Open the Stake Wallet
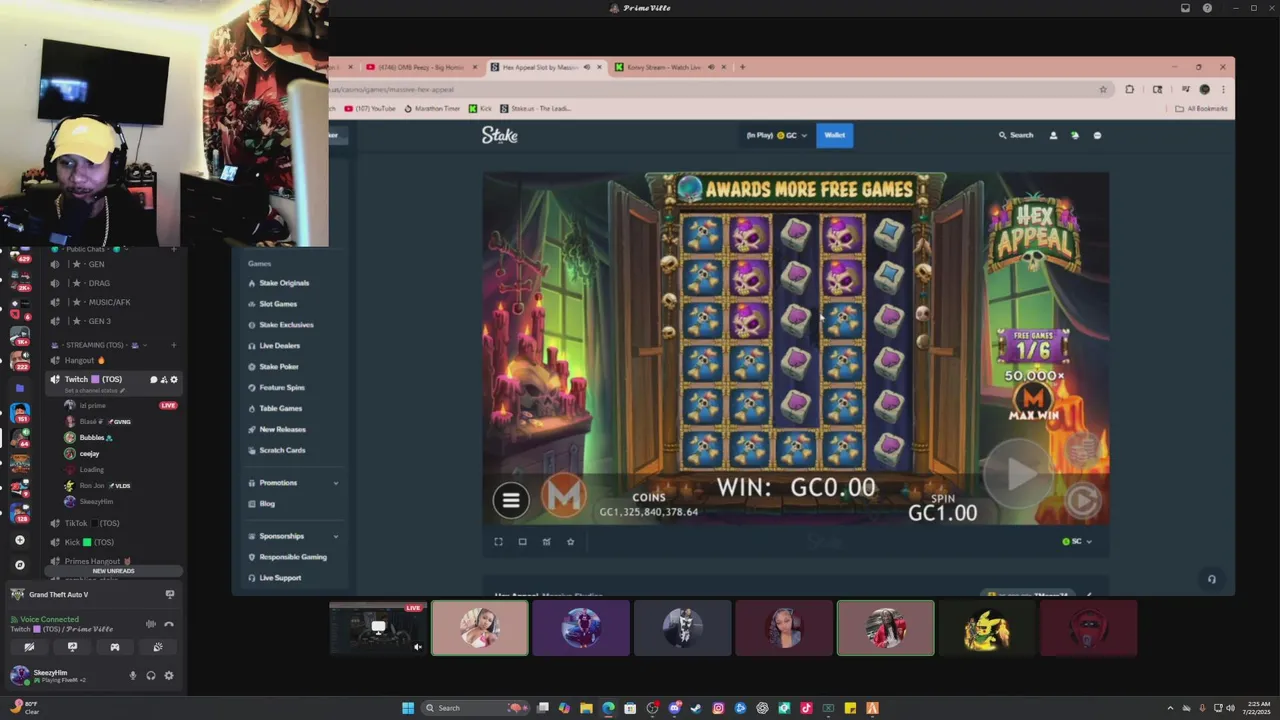The image size is (1280, 720). click(835, 135)
